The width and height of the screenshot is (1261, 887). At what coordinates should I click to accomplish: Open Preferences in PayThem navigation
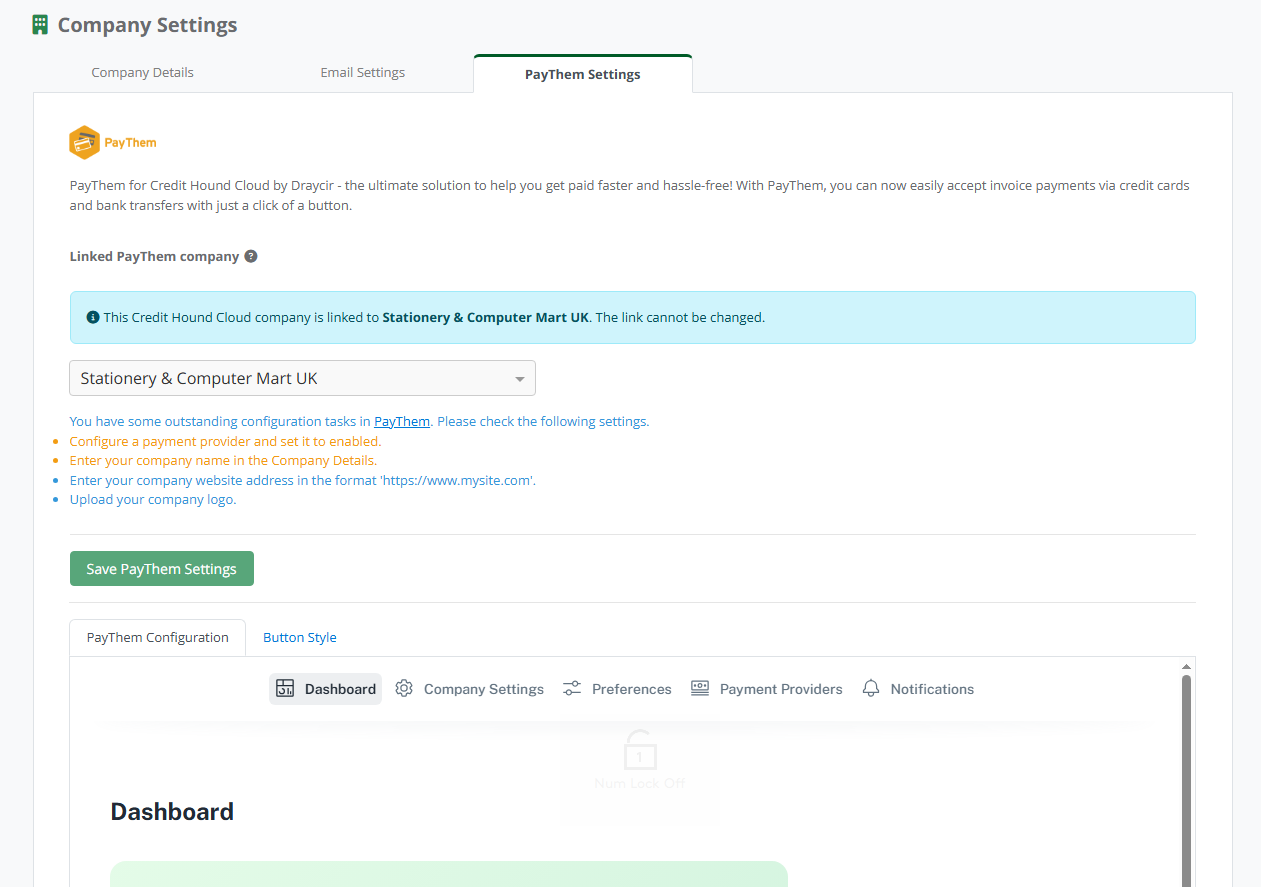coord(617,688)
